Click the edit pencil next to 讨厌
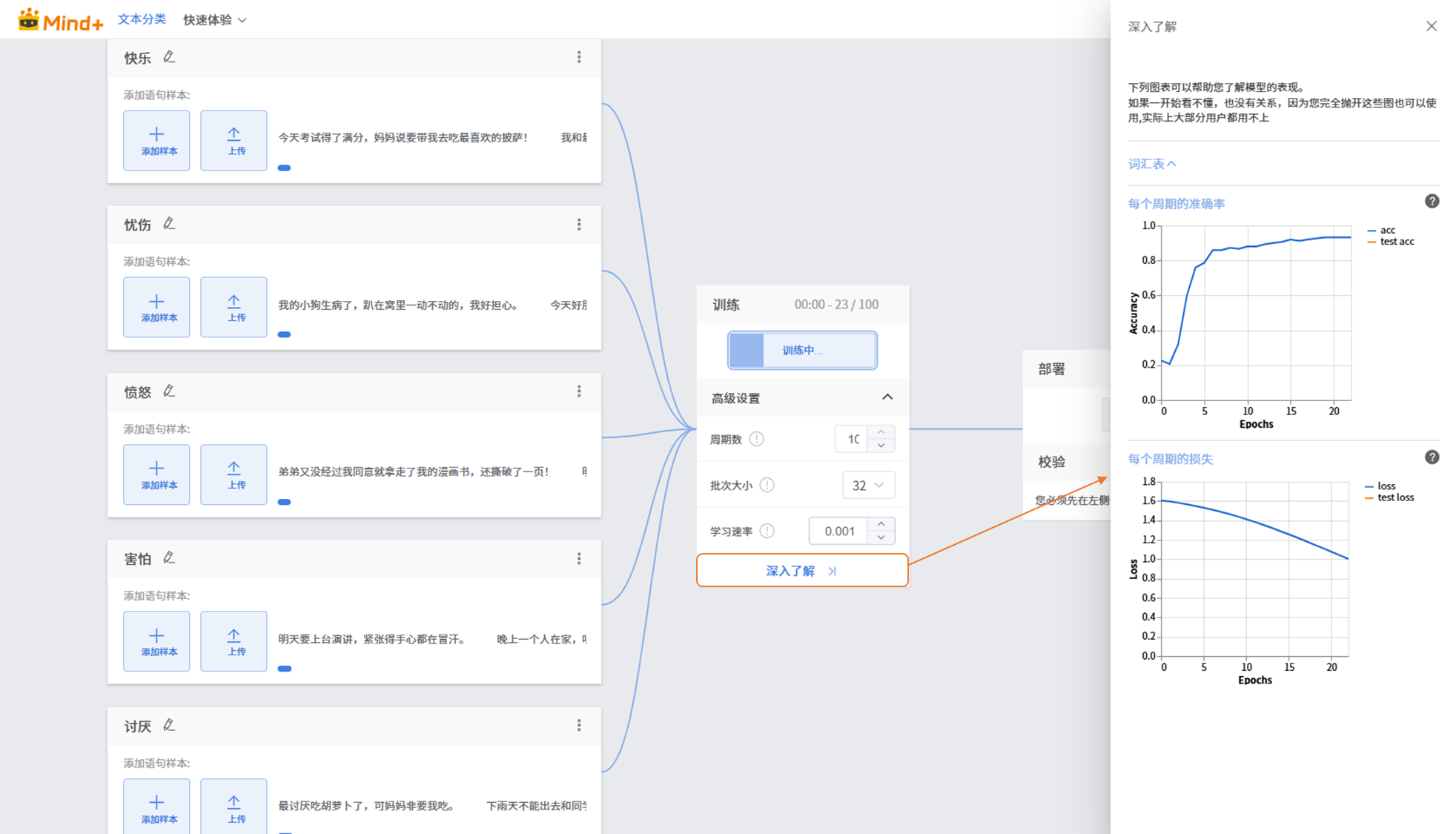 point(169,726)
